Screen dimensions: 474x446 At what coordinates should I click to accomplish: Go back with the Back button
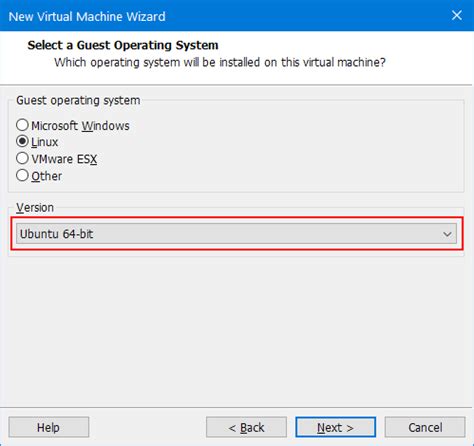246,427
